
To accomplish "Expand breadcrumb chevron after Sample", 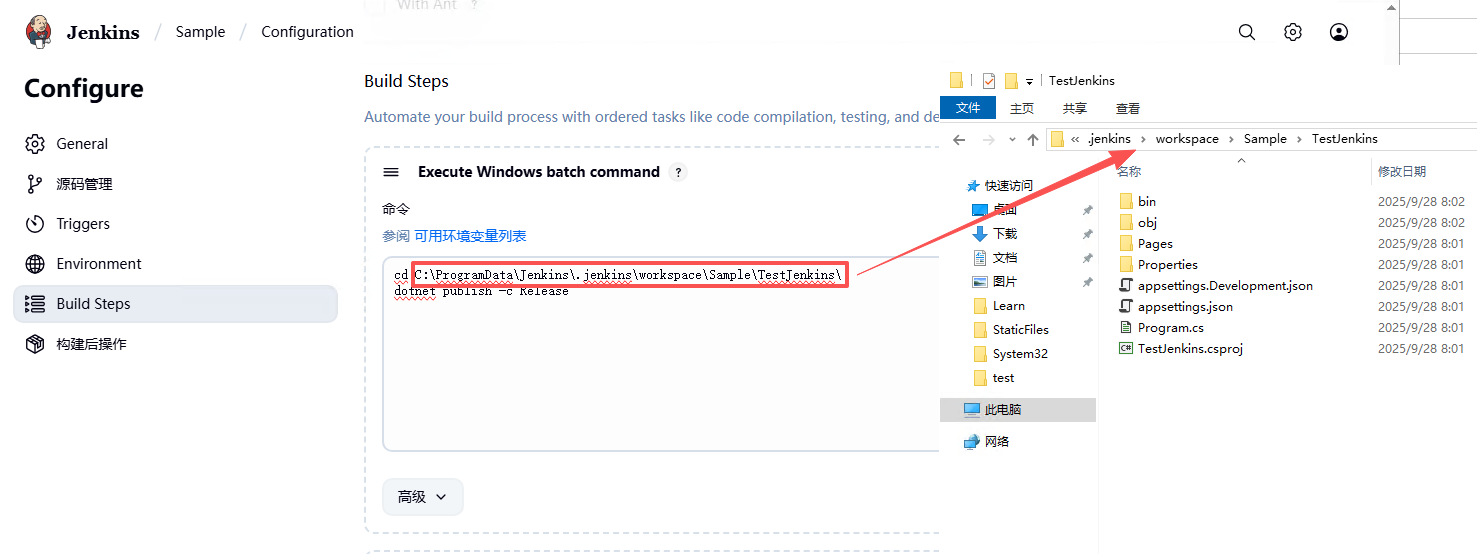I will (x=1300, y=139).
